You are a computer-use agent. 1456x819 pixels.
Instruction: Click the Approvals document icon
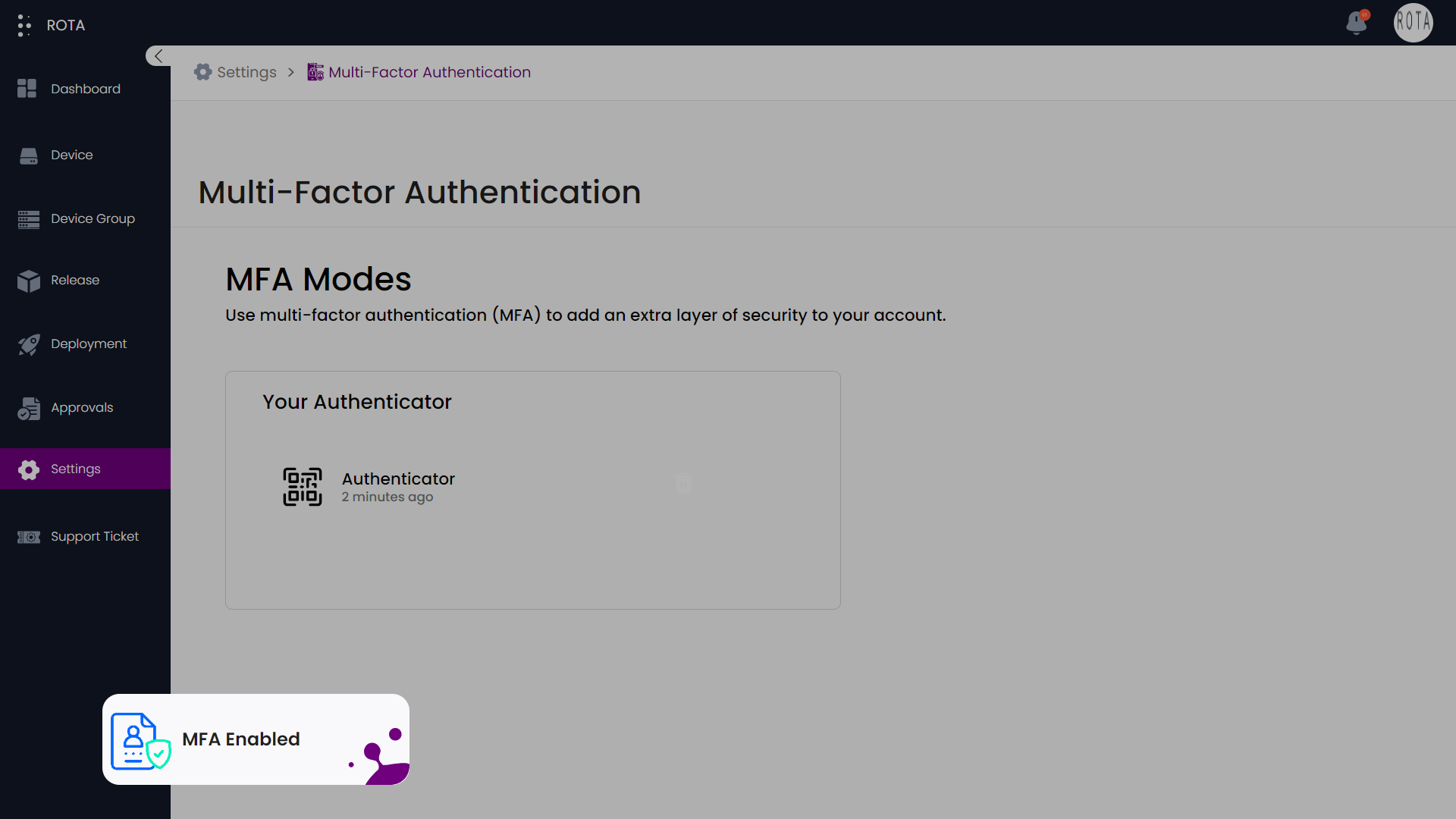click(x=29, y=408)
